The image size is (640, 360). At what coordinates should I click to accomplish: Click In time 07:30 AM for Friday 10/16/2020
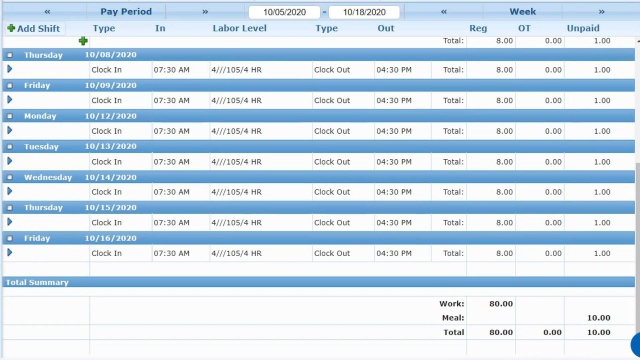[171, 253]
